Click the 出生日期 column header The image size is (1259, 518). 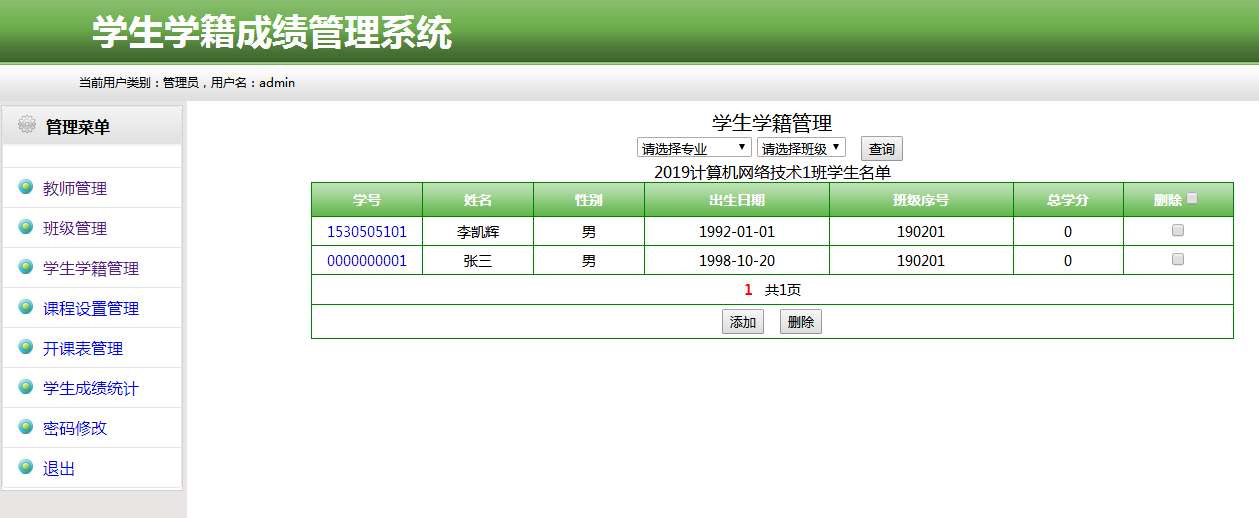(x=737, y=200)
